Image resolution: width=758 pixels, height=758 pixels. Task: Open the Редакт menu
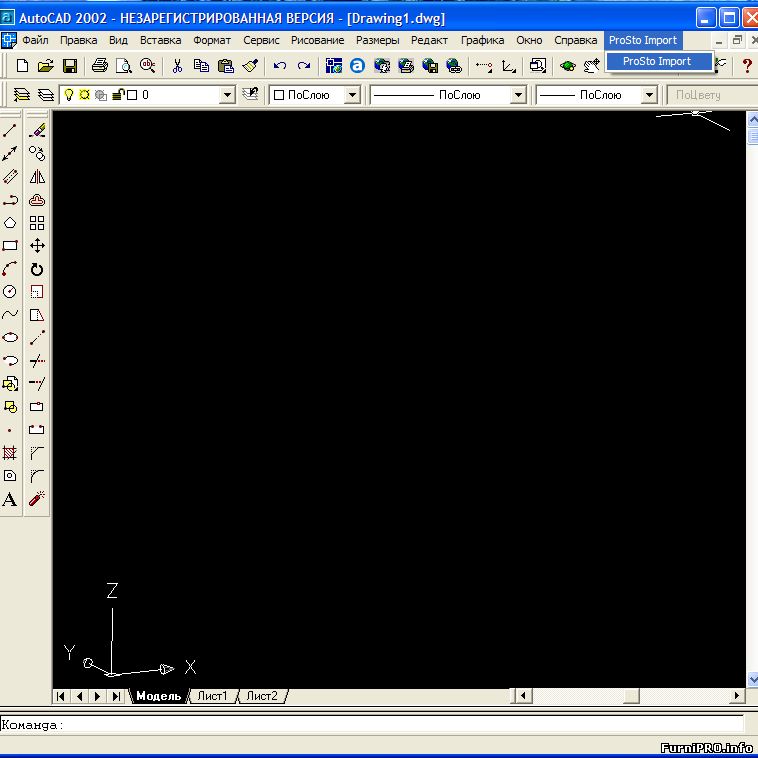[x=429, y=40]
